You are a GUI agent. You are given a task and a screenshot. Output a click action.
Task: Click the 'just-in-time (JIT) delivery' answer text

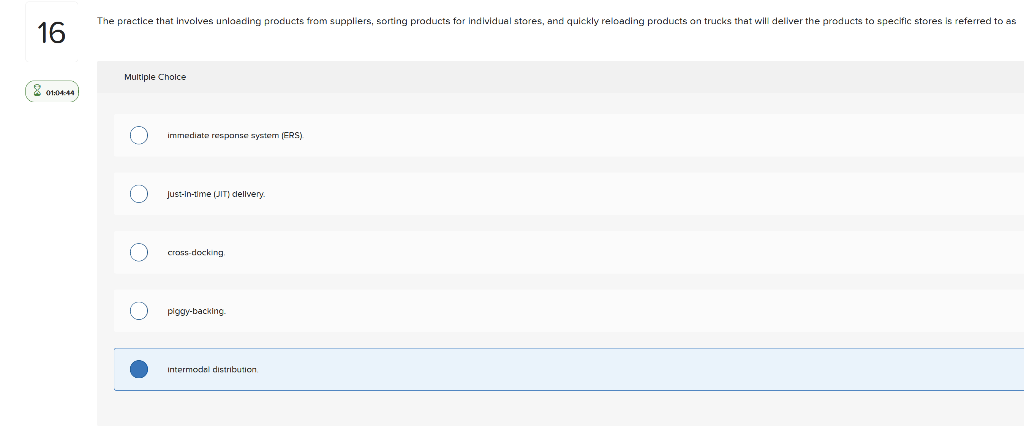pos(216,195)
